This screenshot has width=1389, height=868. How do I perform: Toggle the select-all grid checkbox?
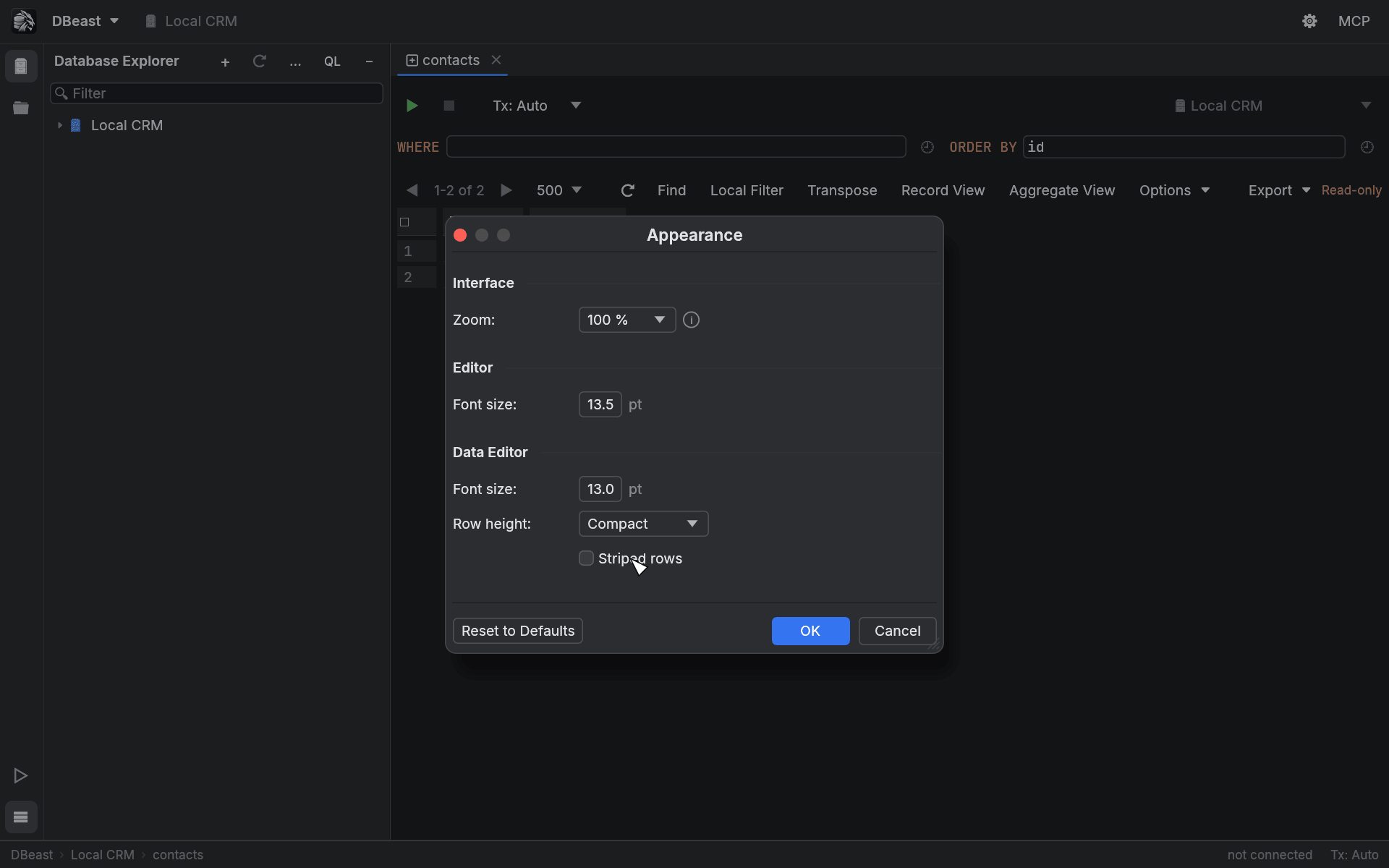point(404,222)
